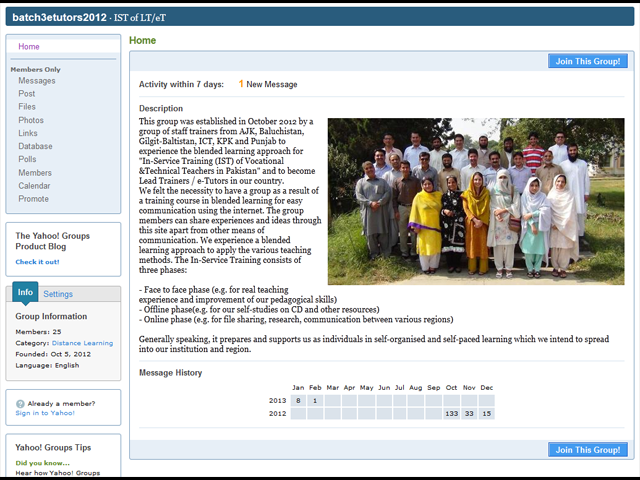Open Links in the sidebar

tap(28, 133)
